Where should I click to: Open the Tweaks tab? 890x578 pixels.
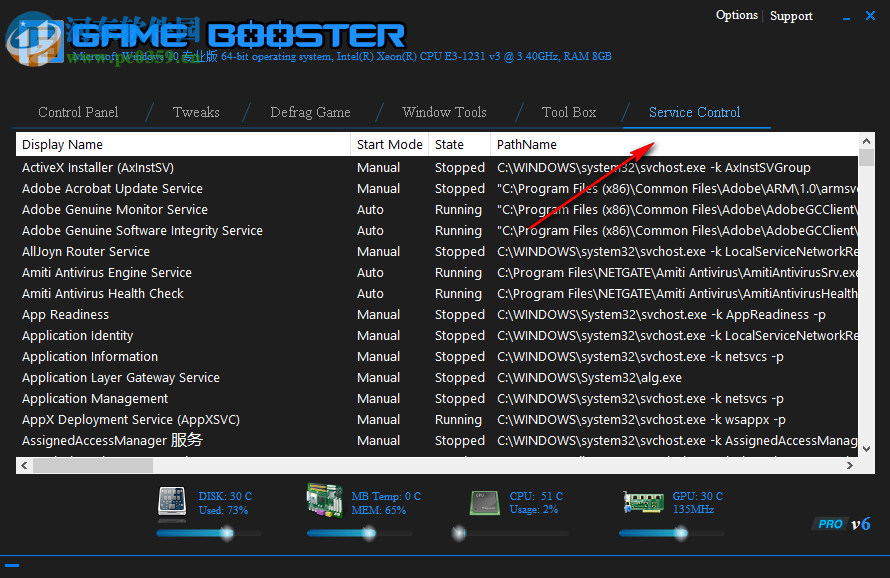[196, 112]
